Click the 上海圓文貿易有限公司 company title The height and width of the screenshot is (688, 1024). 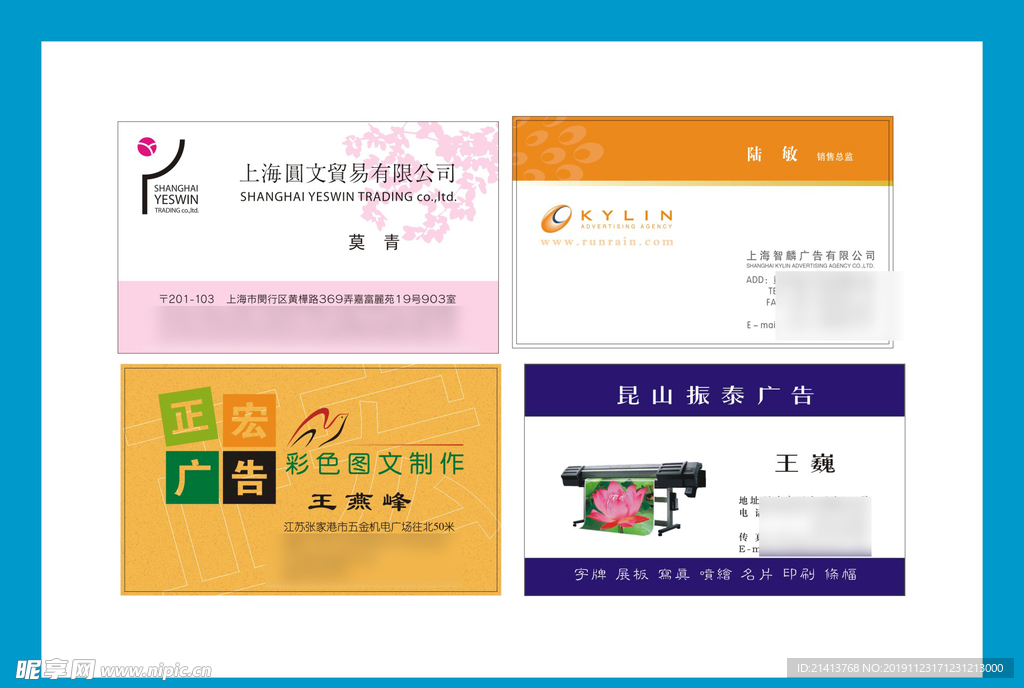pyautogui.click(x=347, y=173)
